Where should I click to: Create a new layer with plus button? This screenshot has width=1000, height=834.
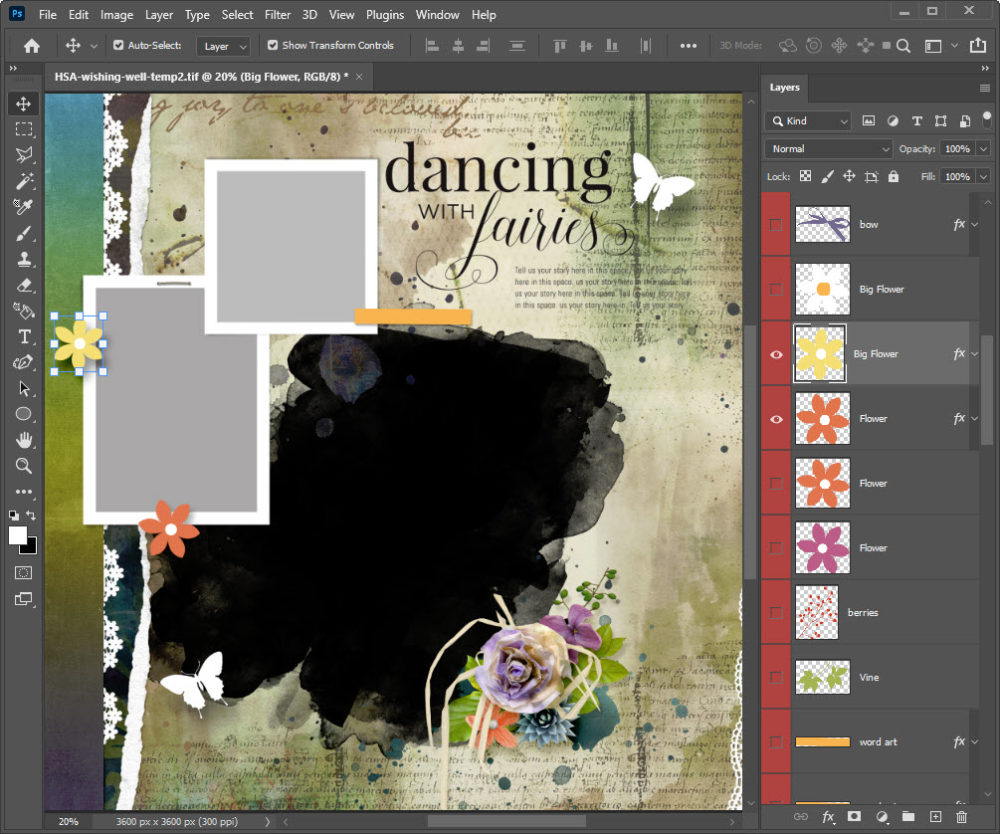pyautogui.click(x=935, y=817)
